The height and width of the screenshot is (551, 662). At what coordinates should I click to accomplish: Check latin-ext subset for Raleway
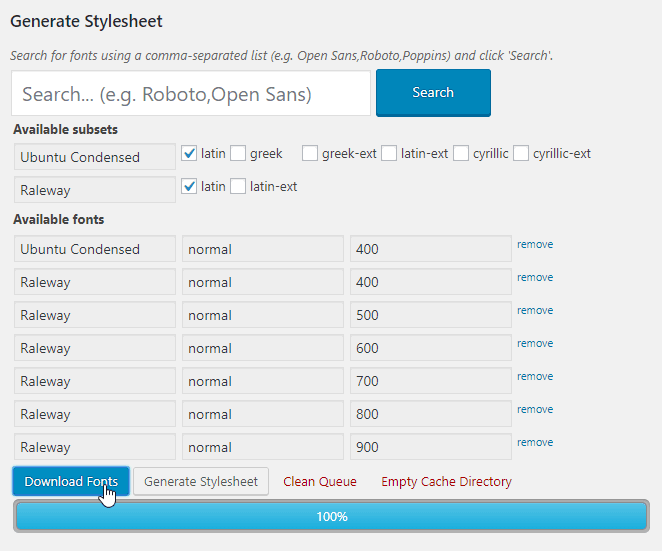pos(238,187)
